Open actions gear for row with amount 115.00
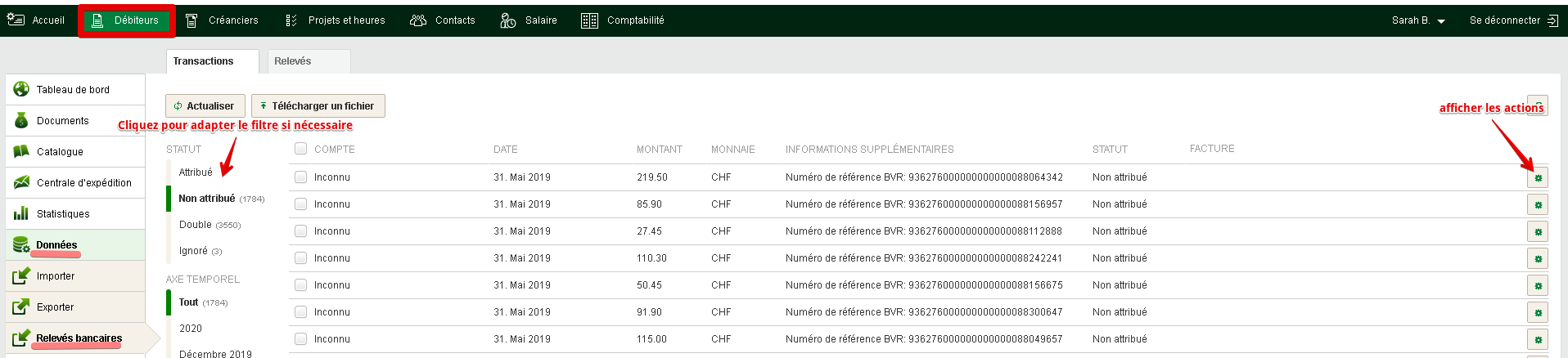This screenshot has height=358, width=1568. coord(1538,340)
